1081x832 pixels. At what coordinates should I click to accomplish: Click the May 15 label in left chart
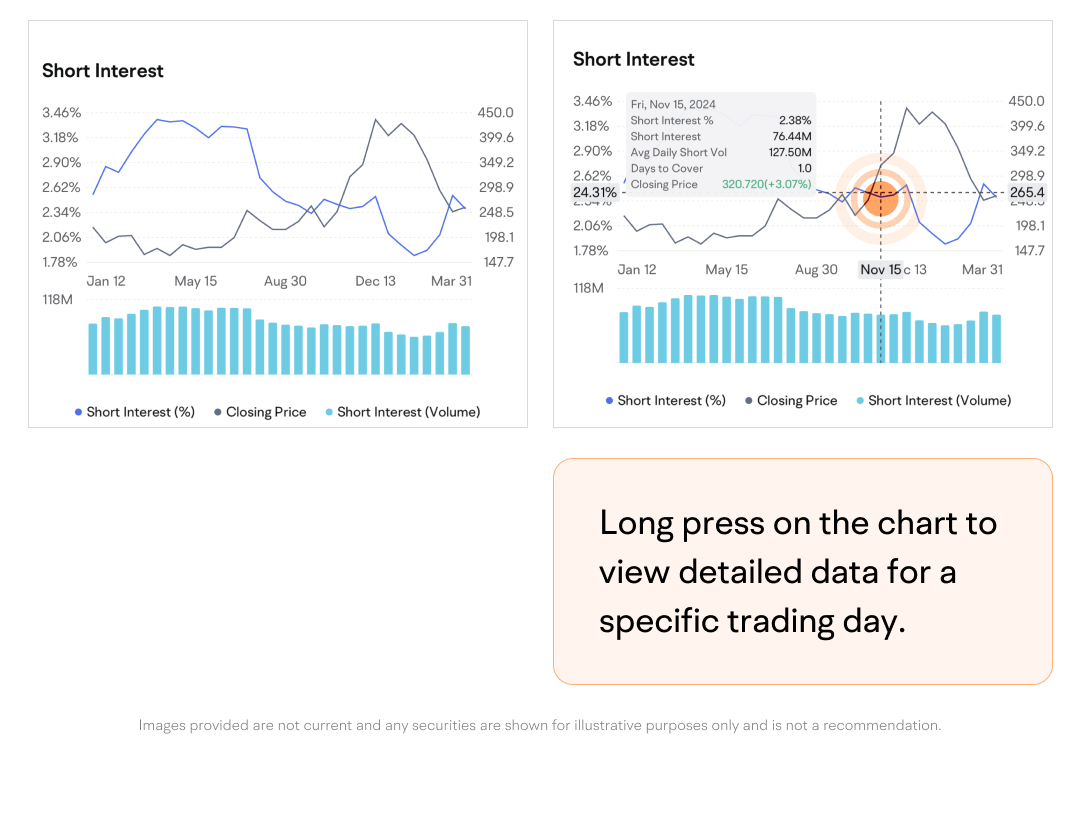[x=195, y=282]
